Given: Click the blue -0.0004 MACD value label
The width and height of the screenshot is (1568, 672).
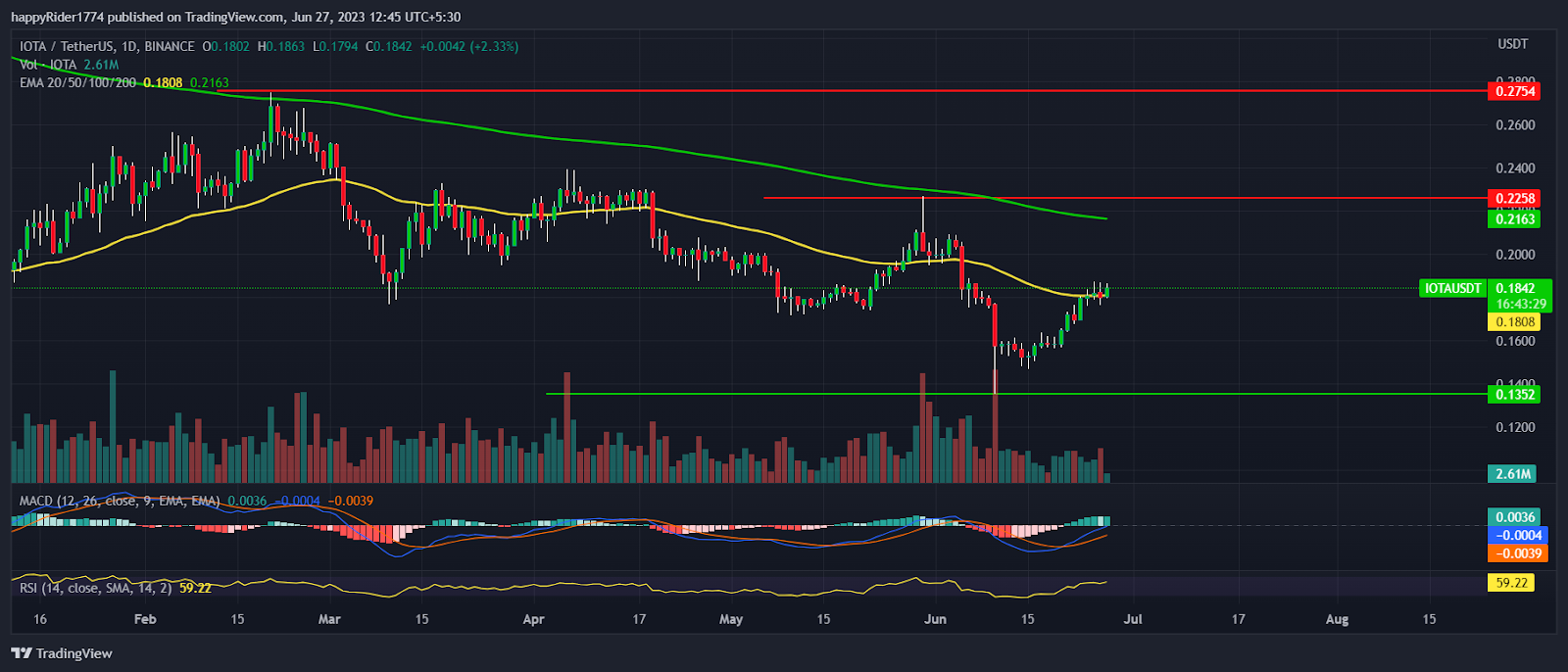Looking at the screenshot, I should pos(1517,535).
